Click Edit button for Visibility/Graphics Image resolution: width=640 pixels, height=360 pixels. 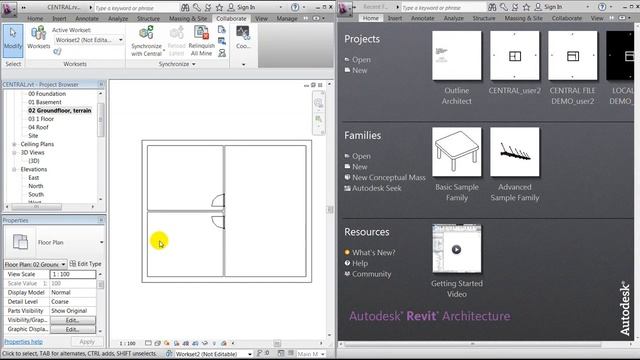point(73,320)
